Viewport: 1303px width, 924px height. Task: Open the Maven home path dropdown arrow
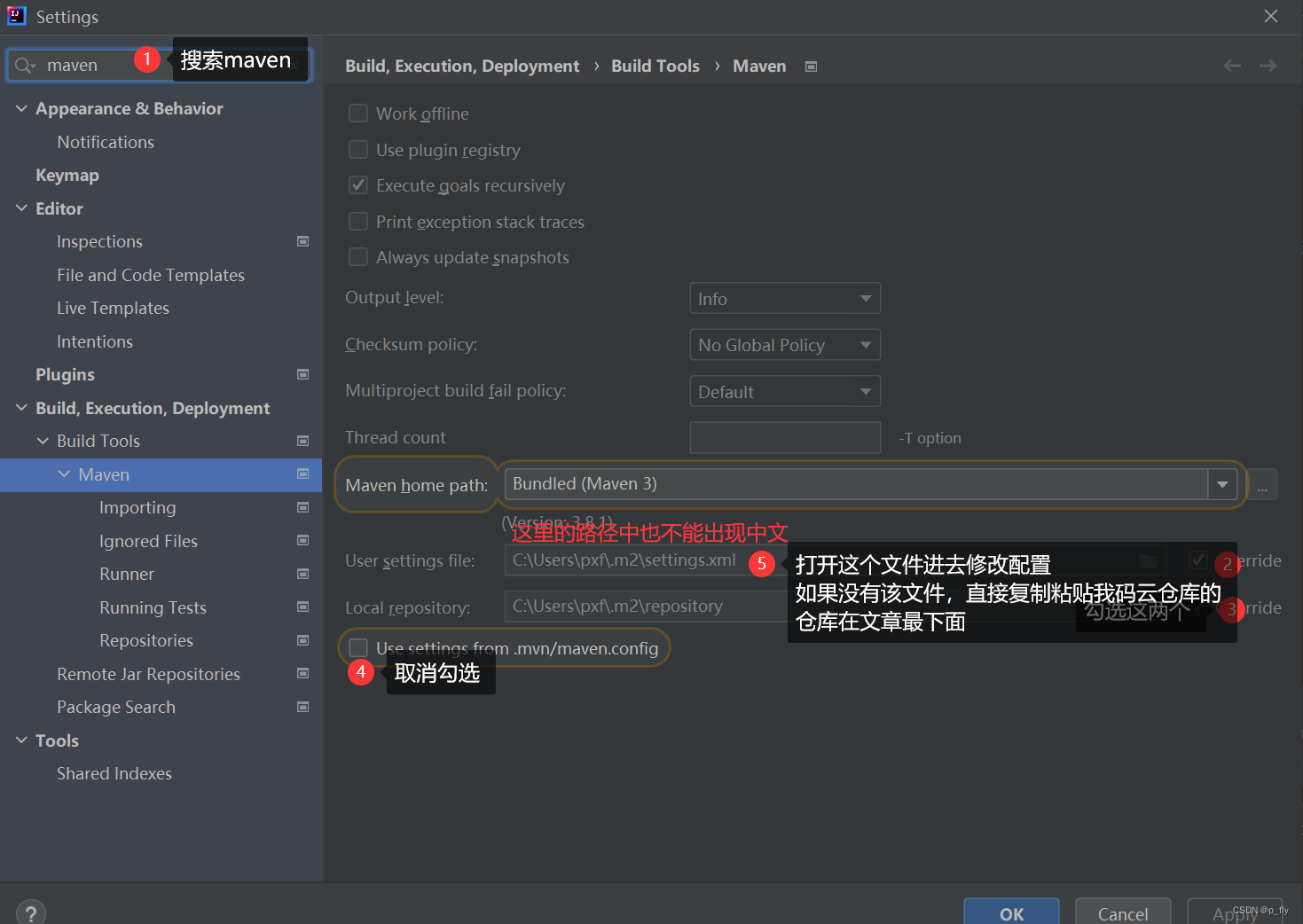pos(1222,484)
